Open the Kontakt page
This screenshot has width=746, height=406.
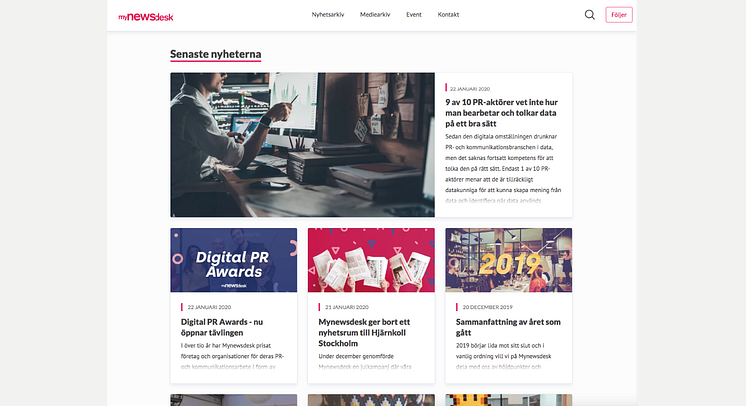pyautogui.click(x=448, y=15)
